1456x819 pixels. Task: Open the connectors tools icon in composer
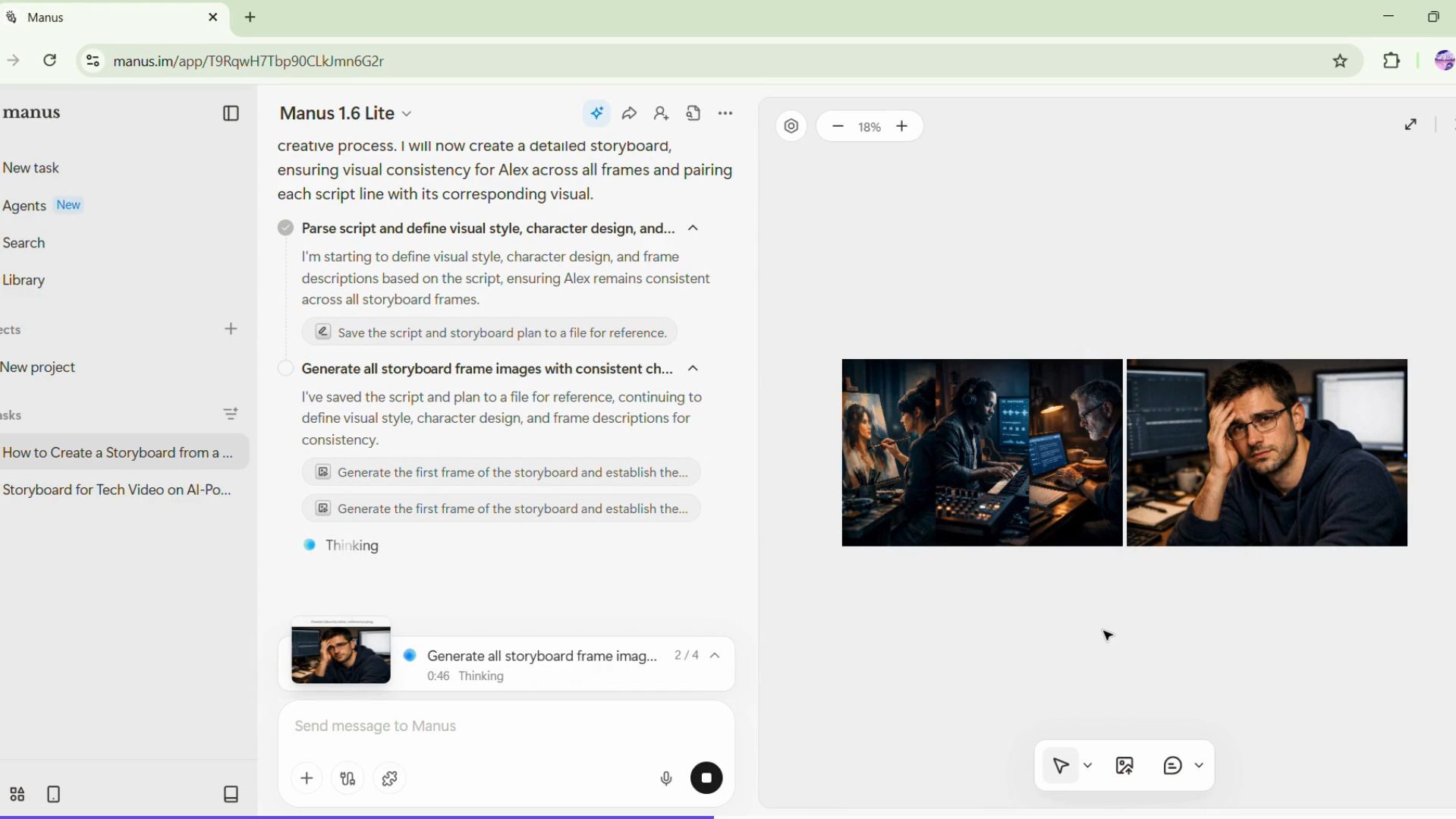coord(348,778)
